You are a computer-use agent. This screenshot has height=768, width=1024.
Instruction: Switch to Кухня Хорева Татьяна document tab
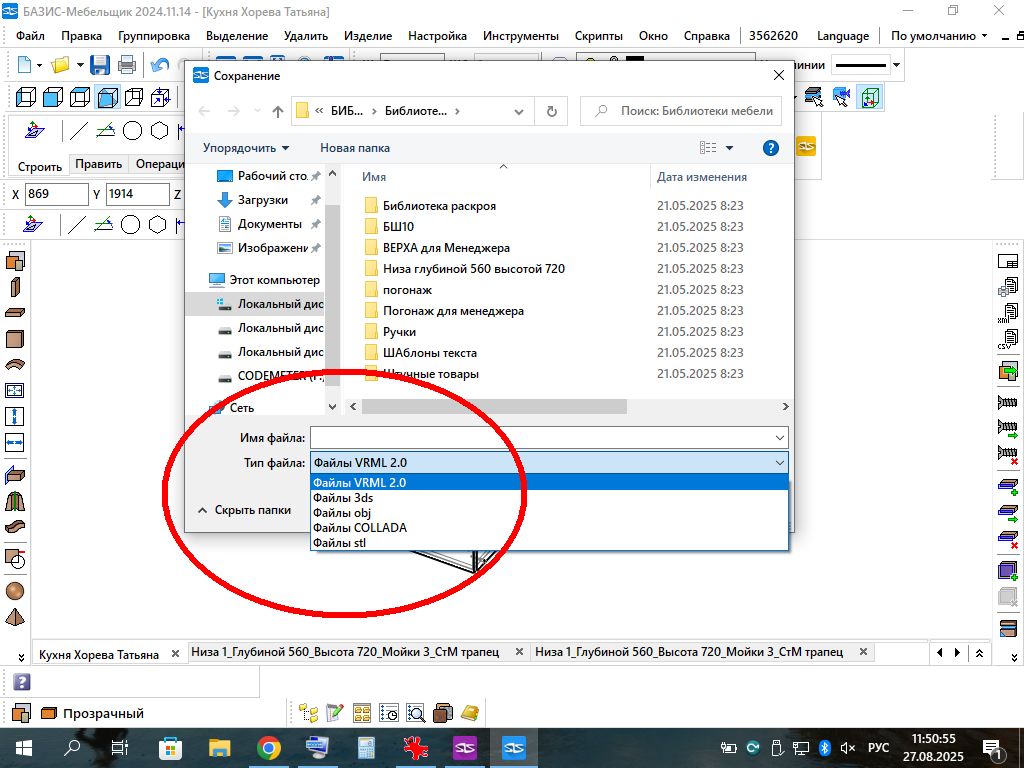pyautogui.click(x=99, y=654)
